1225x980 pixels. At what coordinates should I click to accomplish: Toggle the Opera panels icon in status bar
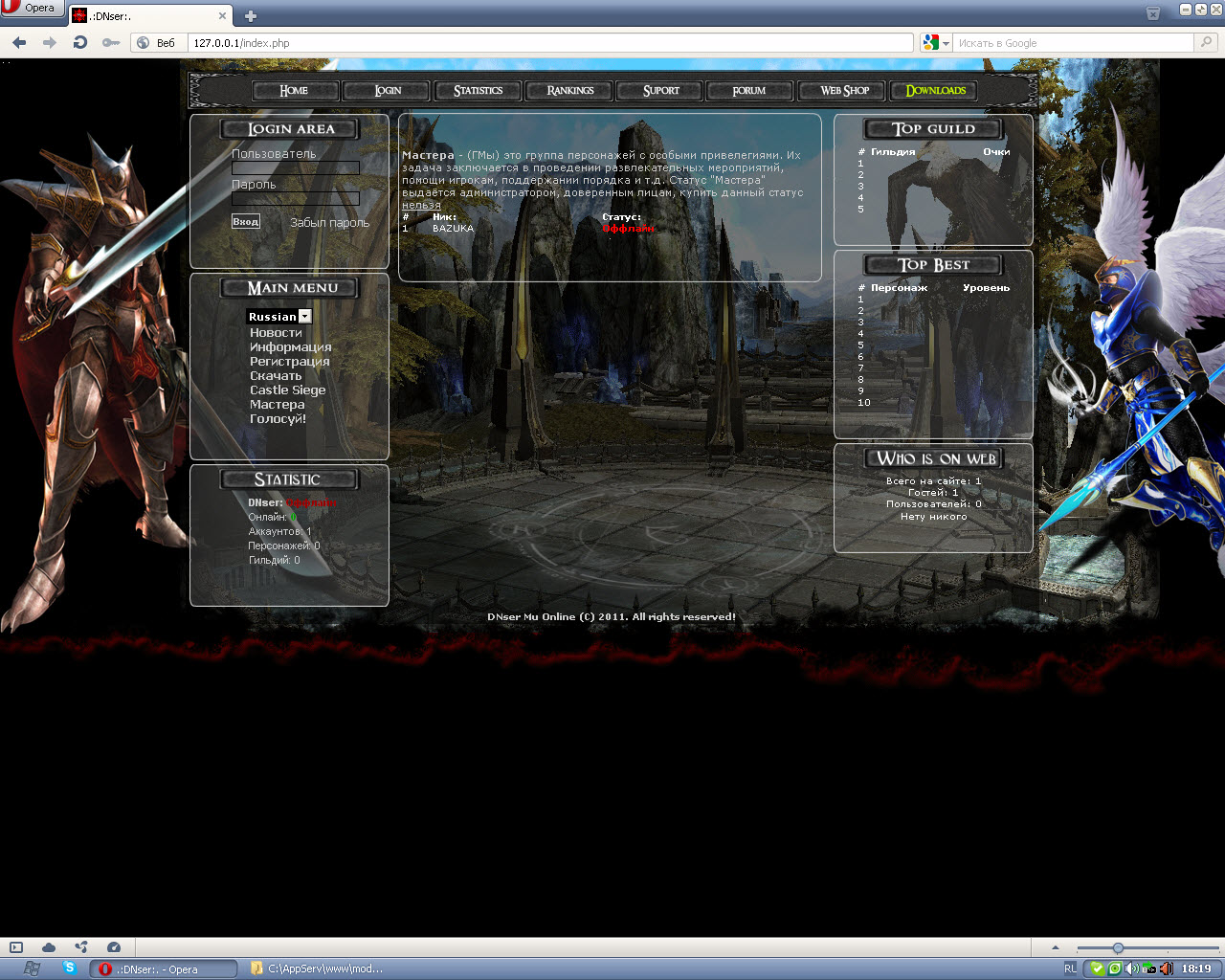pos(16,947)
